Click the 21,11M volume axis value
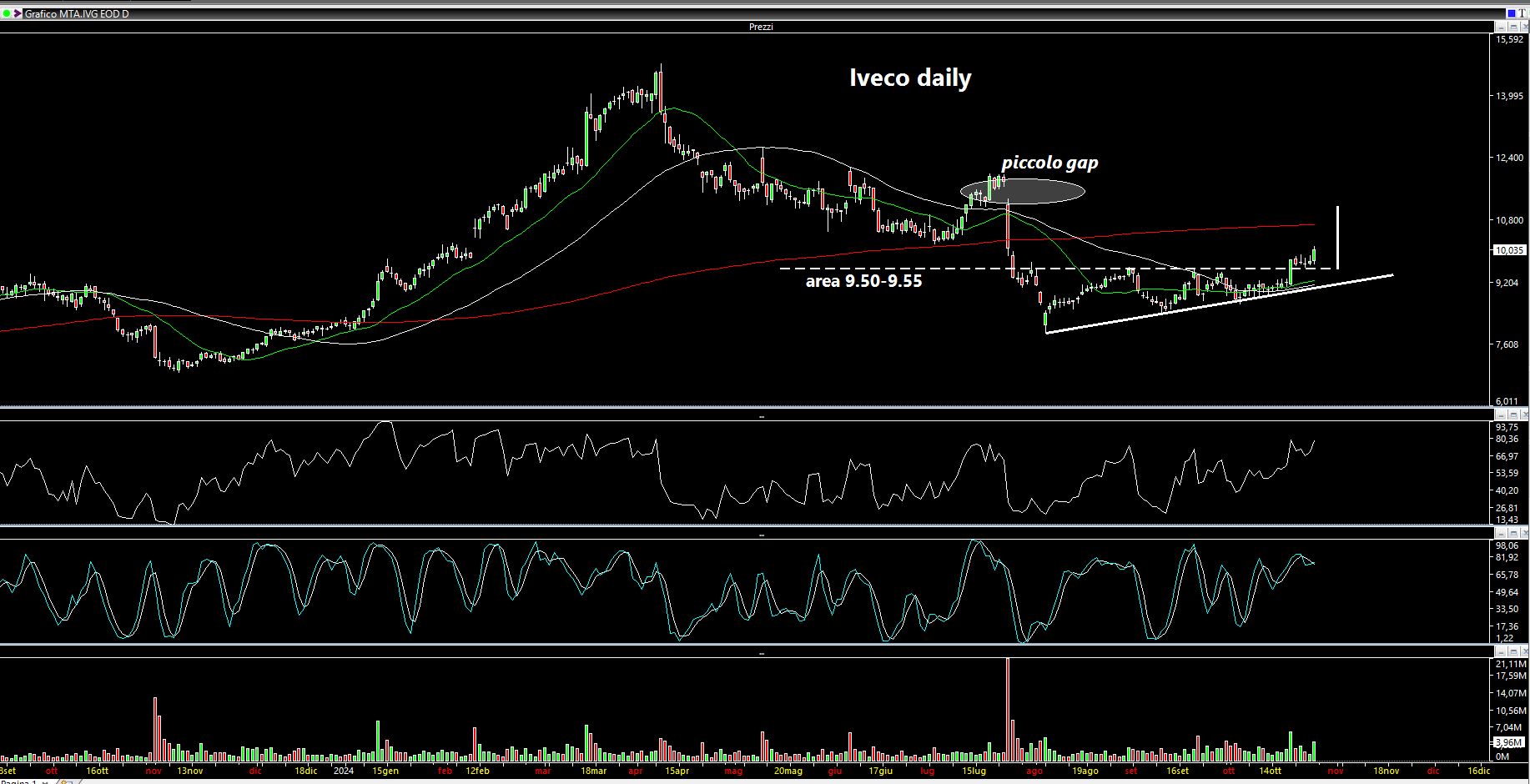The image size is (1530, 784). pos(1511,664)
